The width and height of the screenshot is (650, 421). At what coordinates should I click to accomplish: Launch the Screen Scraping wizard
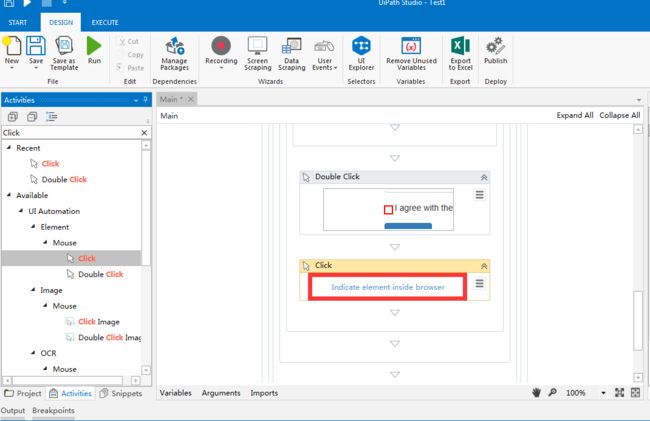[257, 53]
